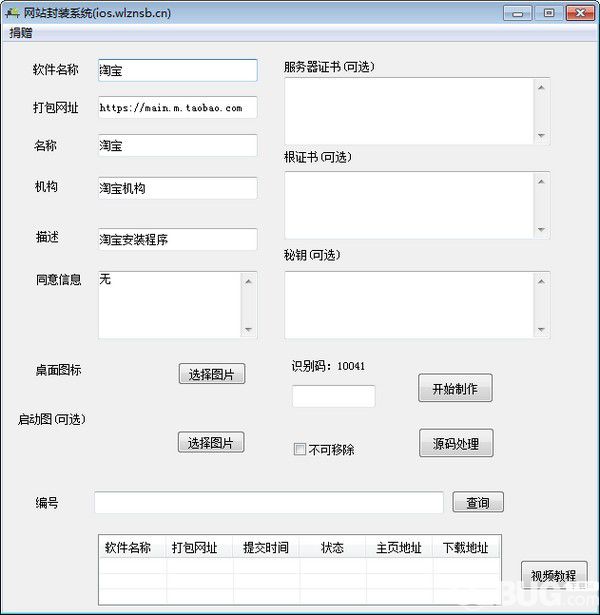Click down arrow of 秘钥 scrollbar
The height and width of the screenshot is (615, 600).
[542, 329]
